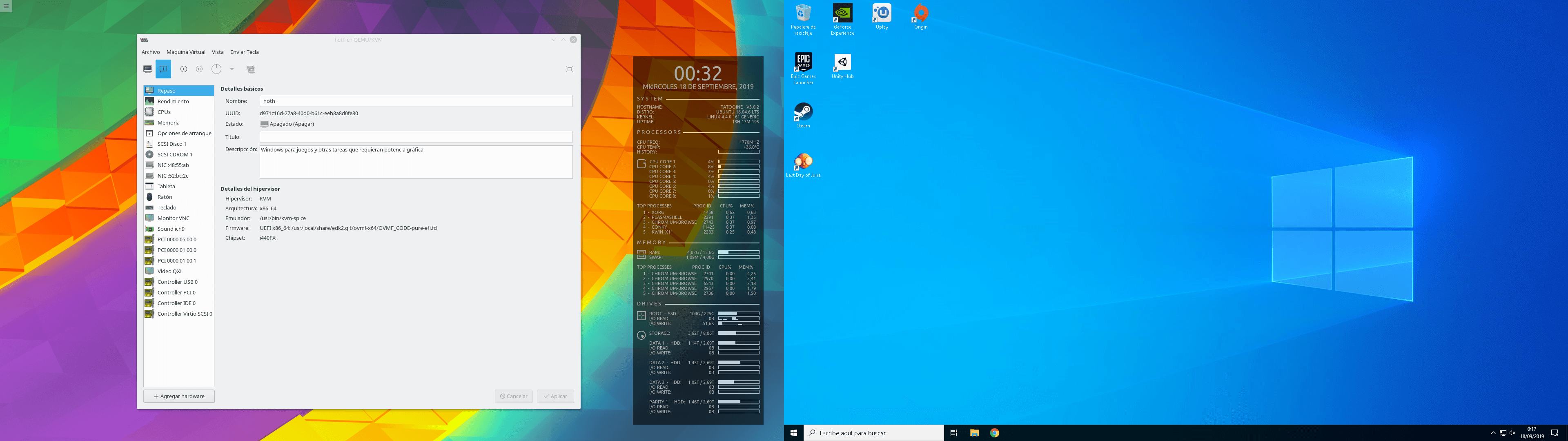
Task: Open the Enviar Tecla menu
Action: 244,52
